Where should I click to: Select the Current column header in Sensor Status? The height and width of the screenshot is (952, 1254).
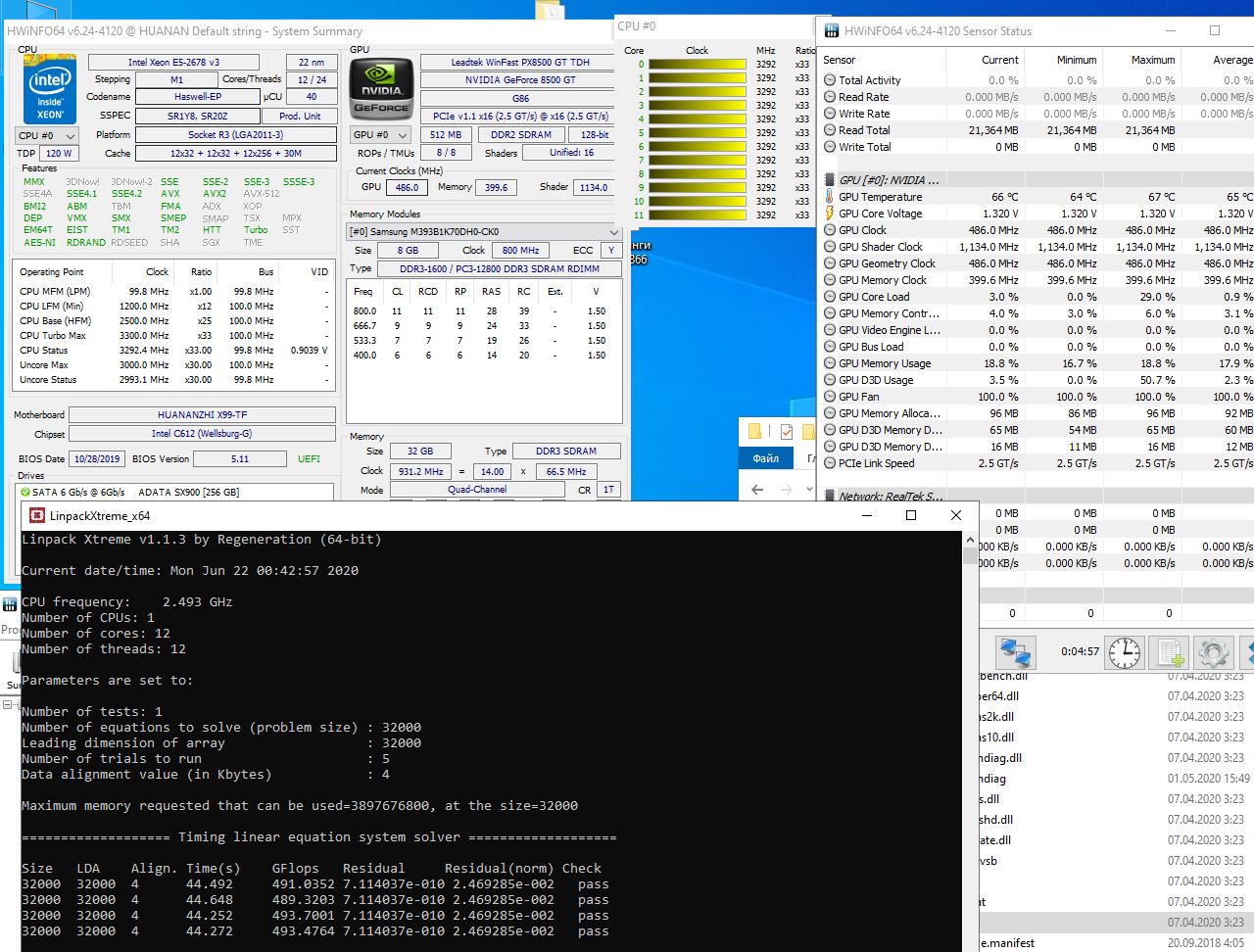click(x=984, y=60)
